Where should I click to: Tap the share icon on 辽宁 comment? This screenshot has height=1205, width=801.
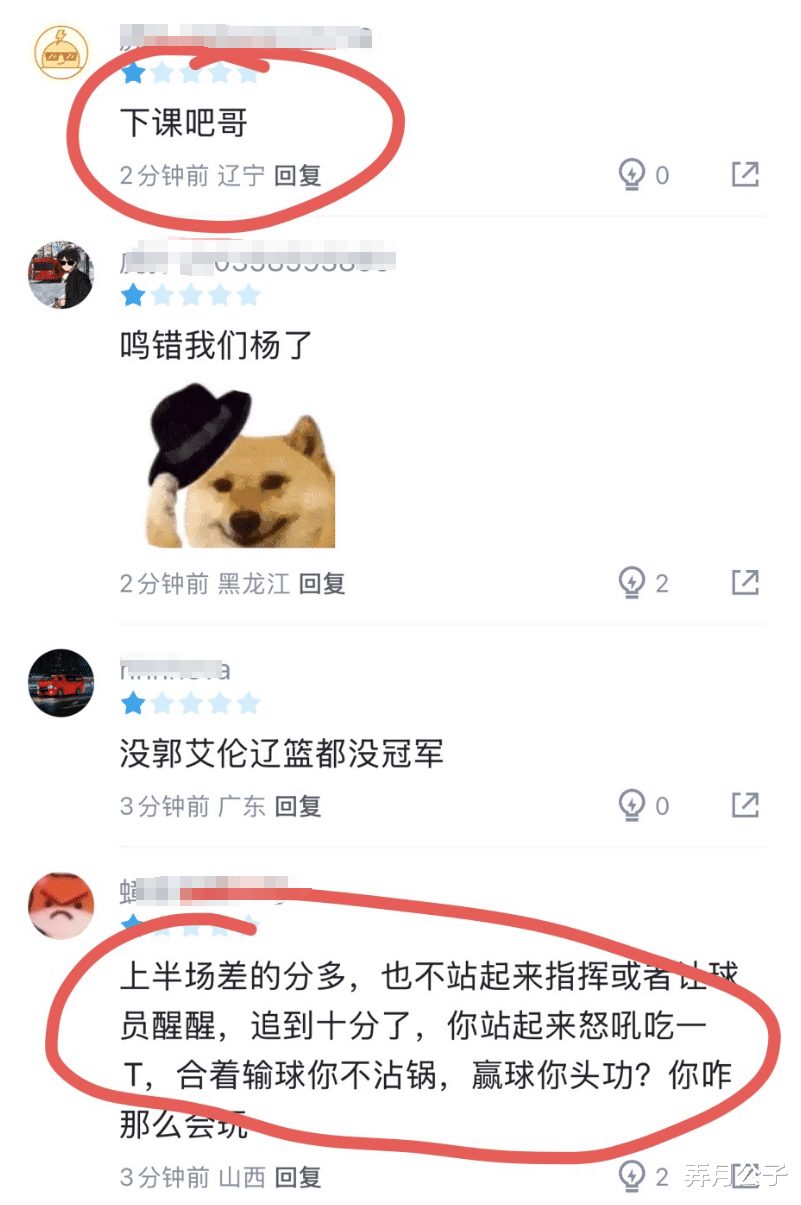[x=745, y=174]
